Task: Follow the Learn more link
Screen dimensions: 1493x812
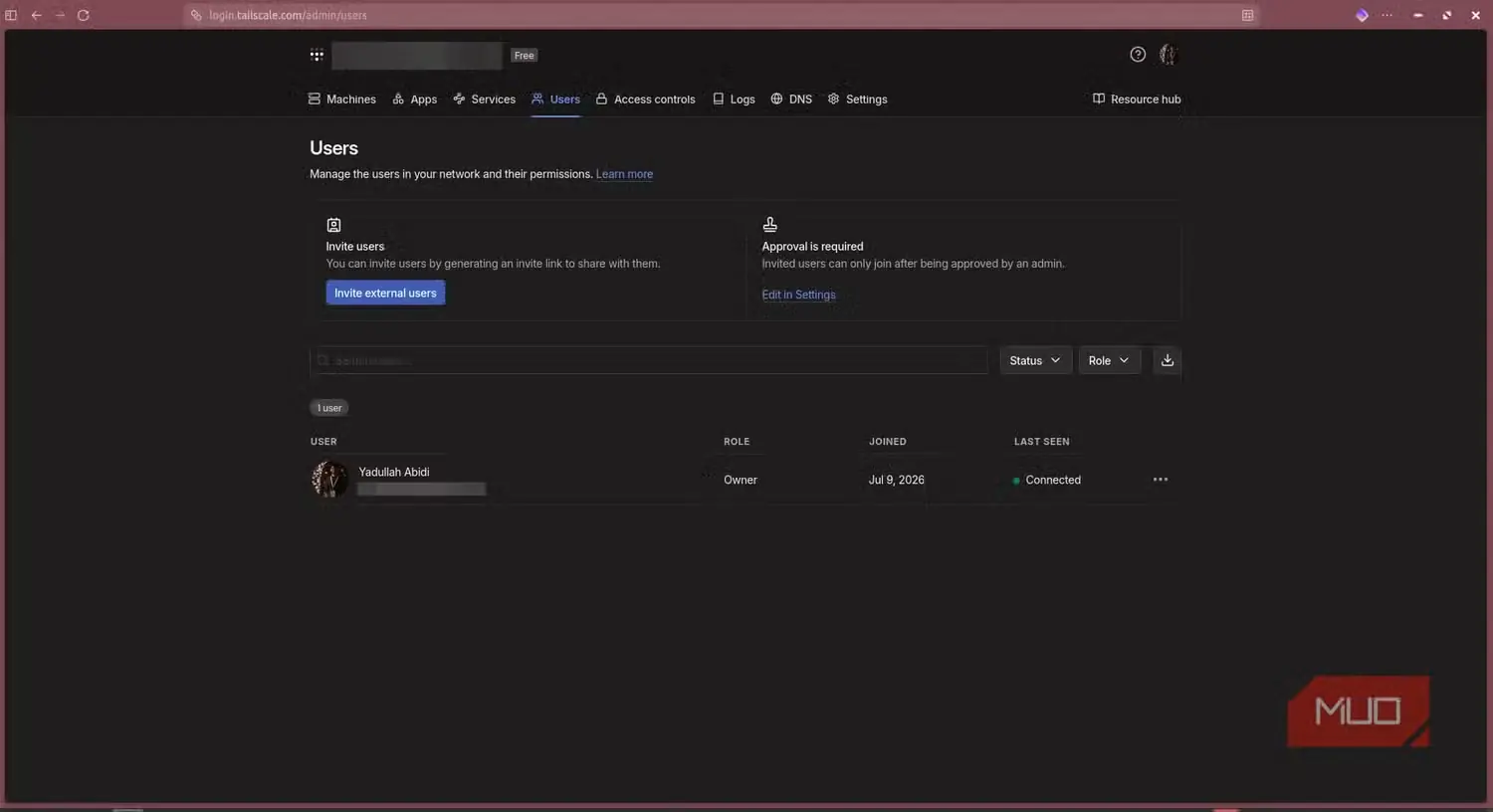Action: tap(624, 174)
